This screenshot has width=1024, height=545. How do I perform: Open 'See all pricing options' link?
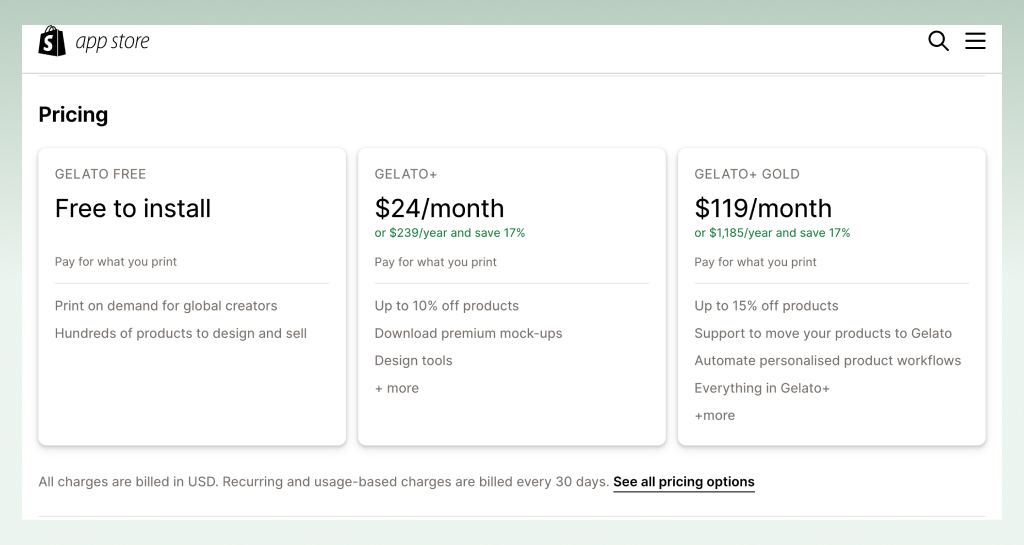(684, 482)
